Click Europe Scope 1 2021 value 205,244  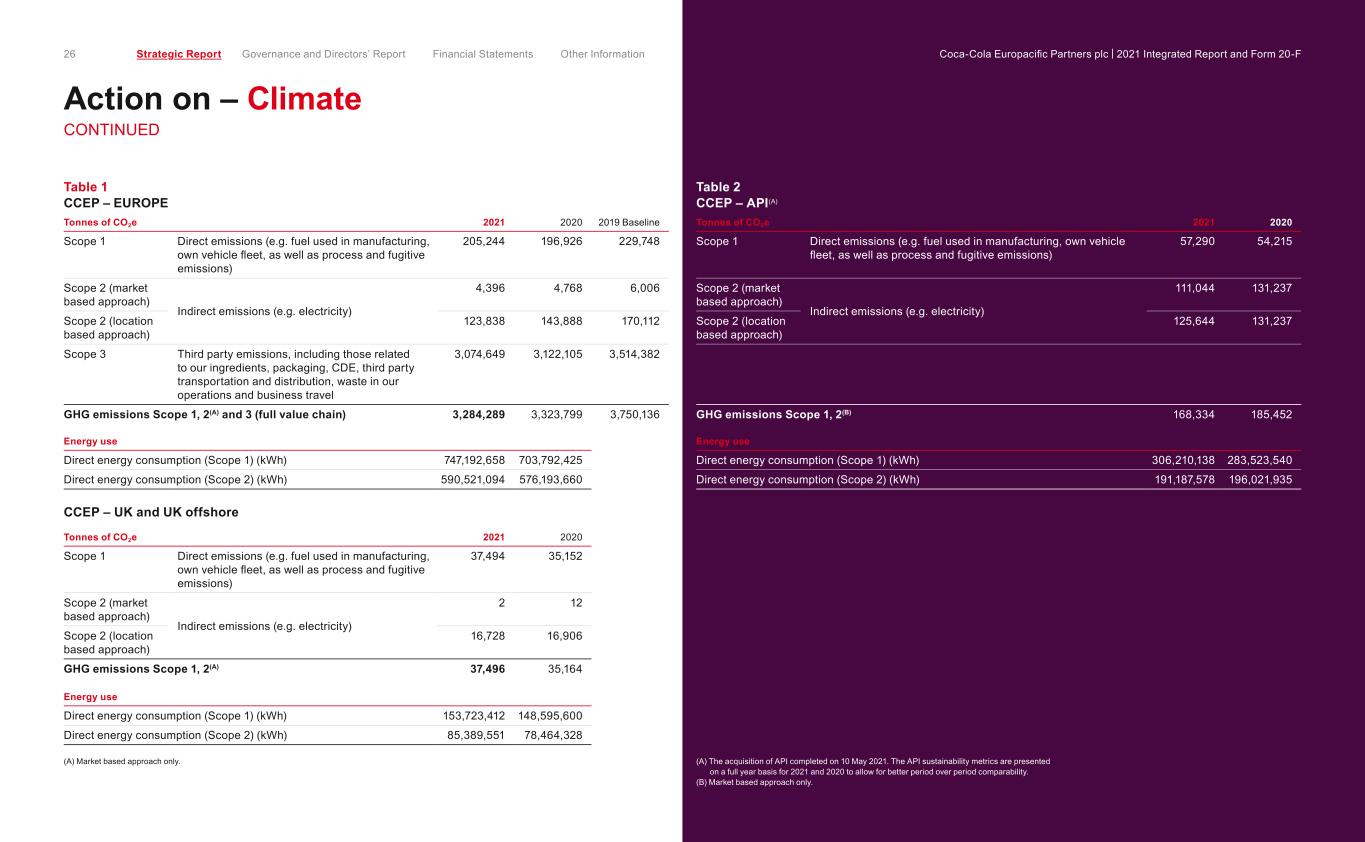tap(484, 241)
